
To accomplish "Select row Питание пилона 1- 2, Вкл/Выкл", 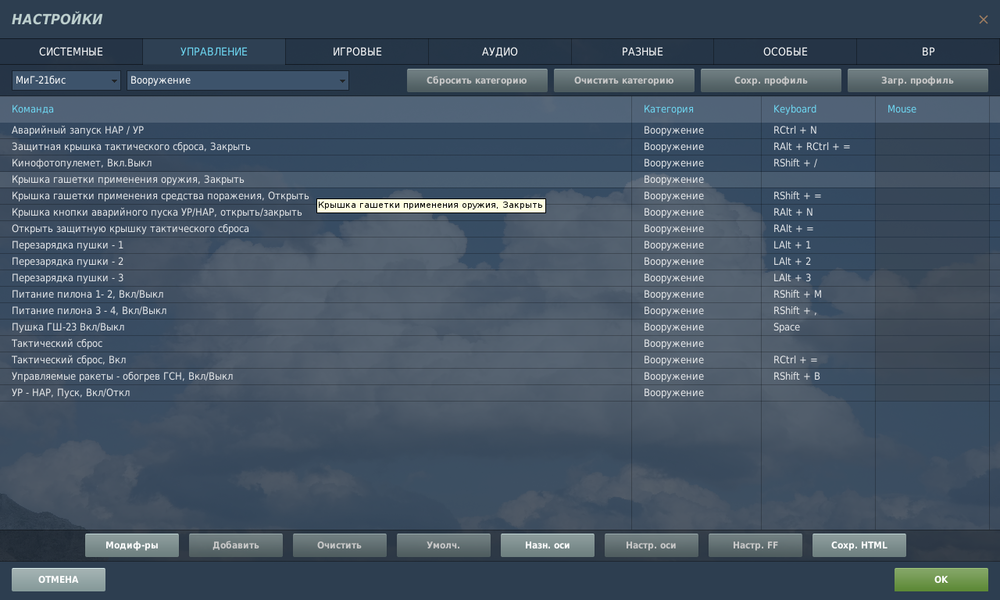I will (x=495, y=295).
